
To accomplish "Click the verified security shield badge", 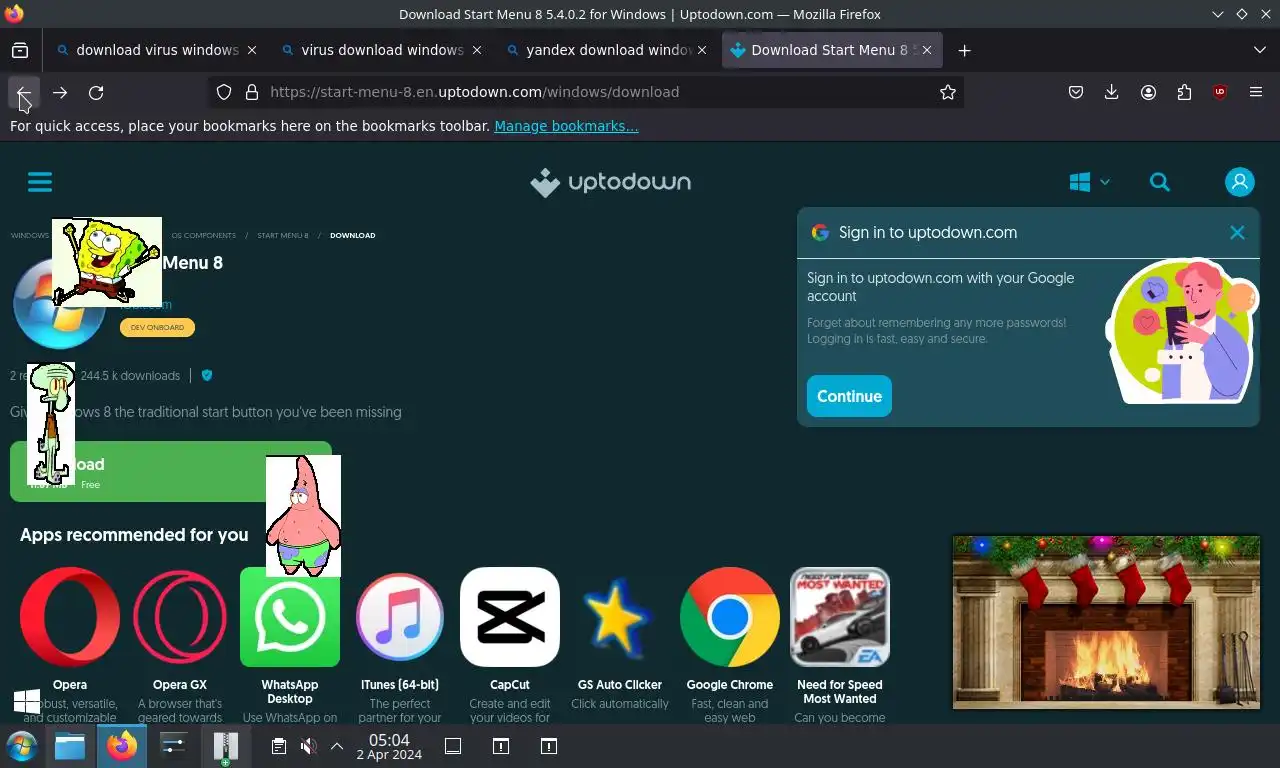I will [207, 375].
